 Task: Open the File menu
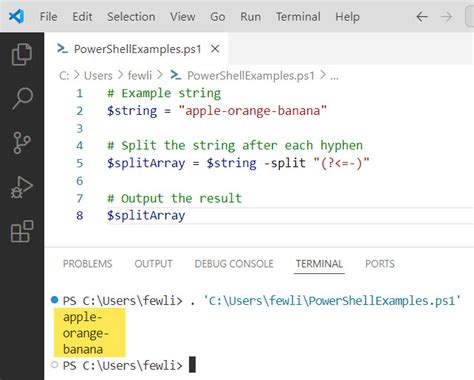point(48,16)
